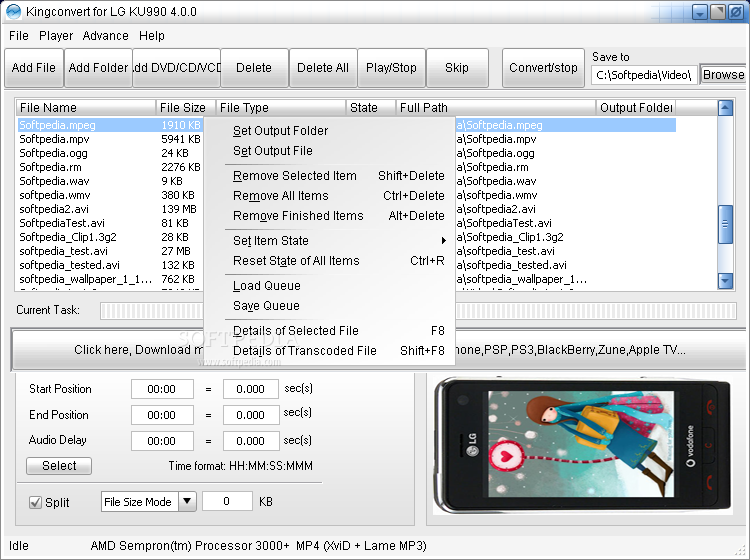This screenshot has width=750, height=560.
Task: Select the softpedia_wallpaper_1_1 file row
Action: [110, 279]
